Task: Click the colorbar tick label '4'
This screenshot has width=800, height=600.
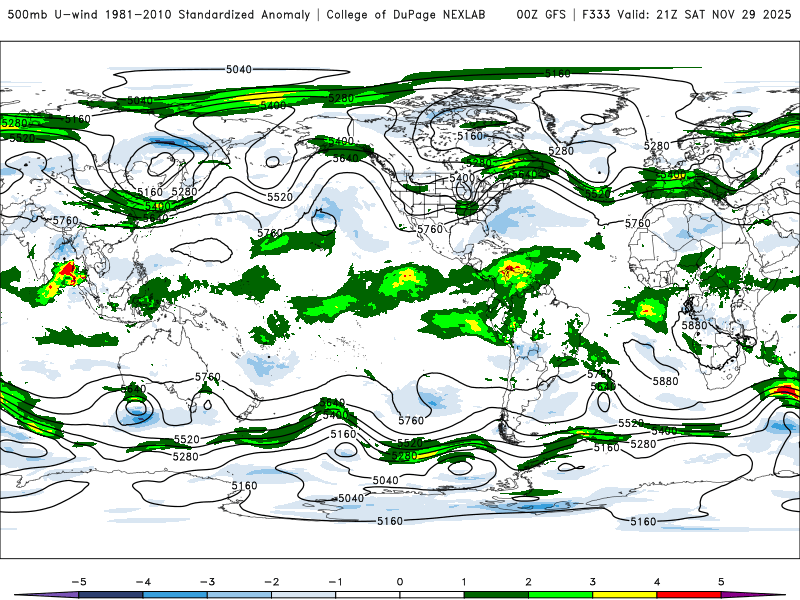Action: point(657,582)
